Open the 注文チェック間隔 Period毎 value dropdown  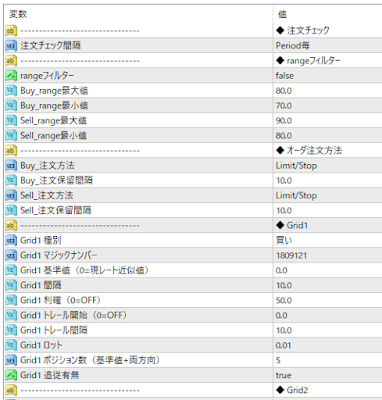(x=292, y=46)
